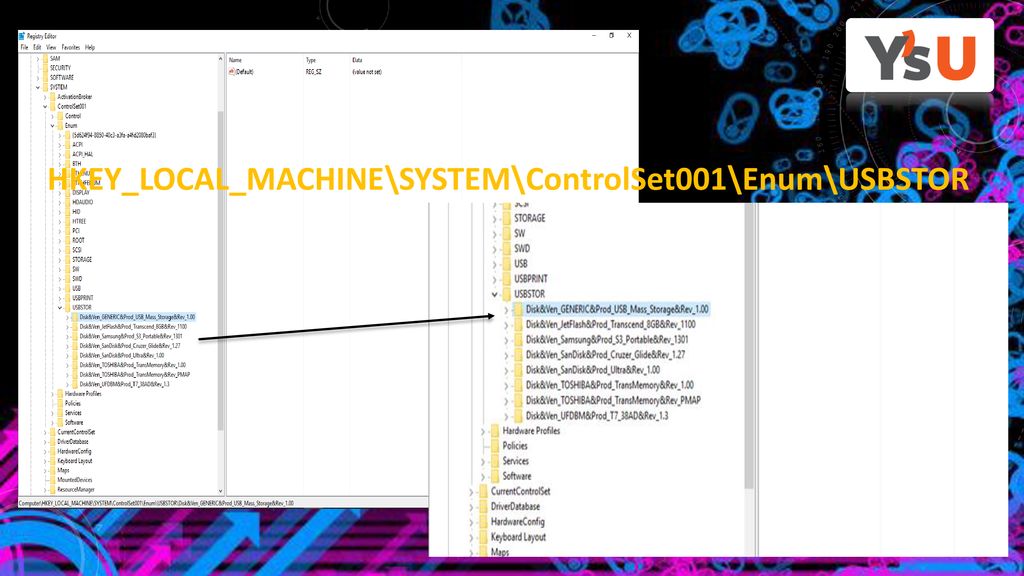This screenshot has width=1024, height=576.
Task: Click the status bar registry path text
Action: (x=156, y=504)
